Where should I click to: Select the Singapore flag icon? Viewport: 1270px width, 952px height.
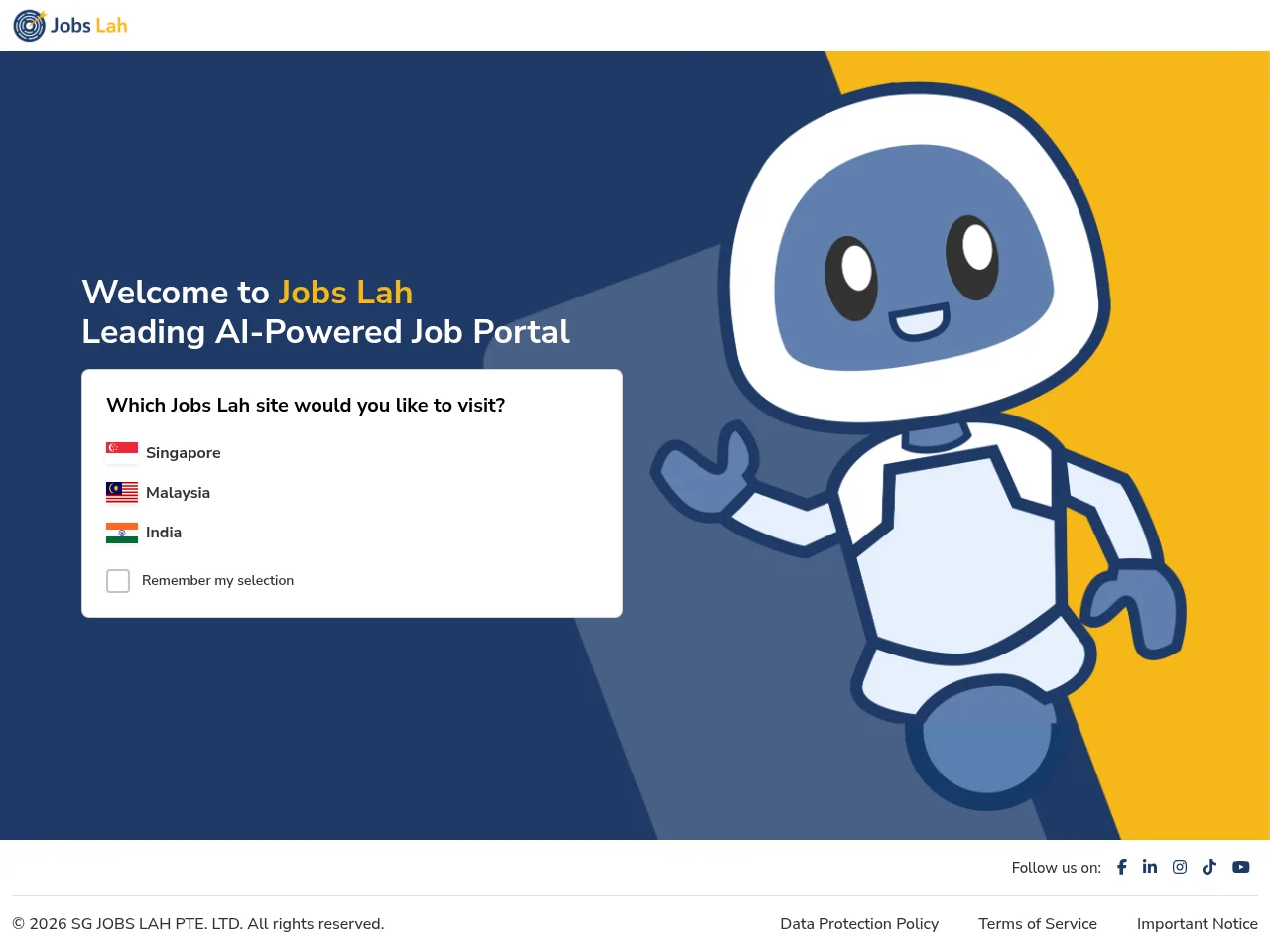click(122, 453)
